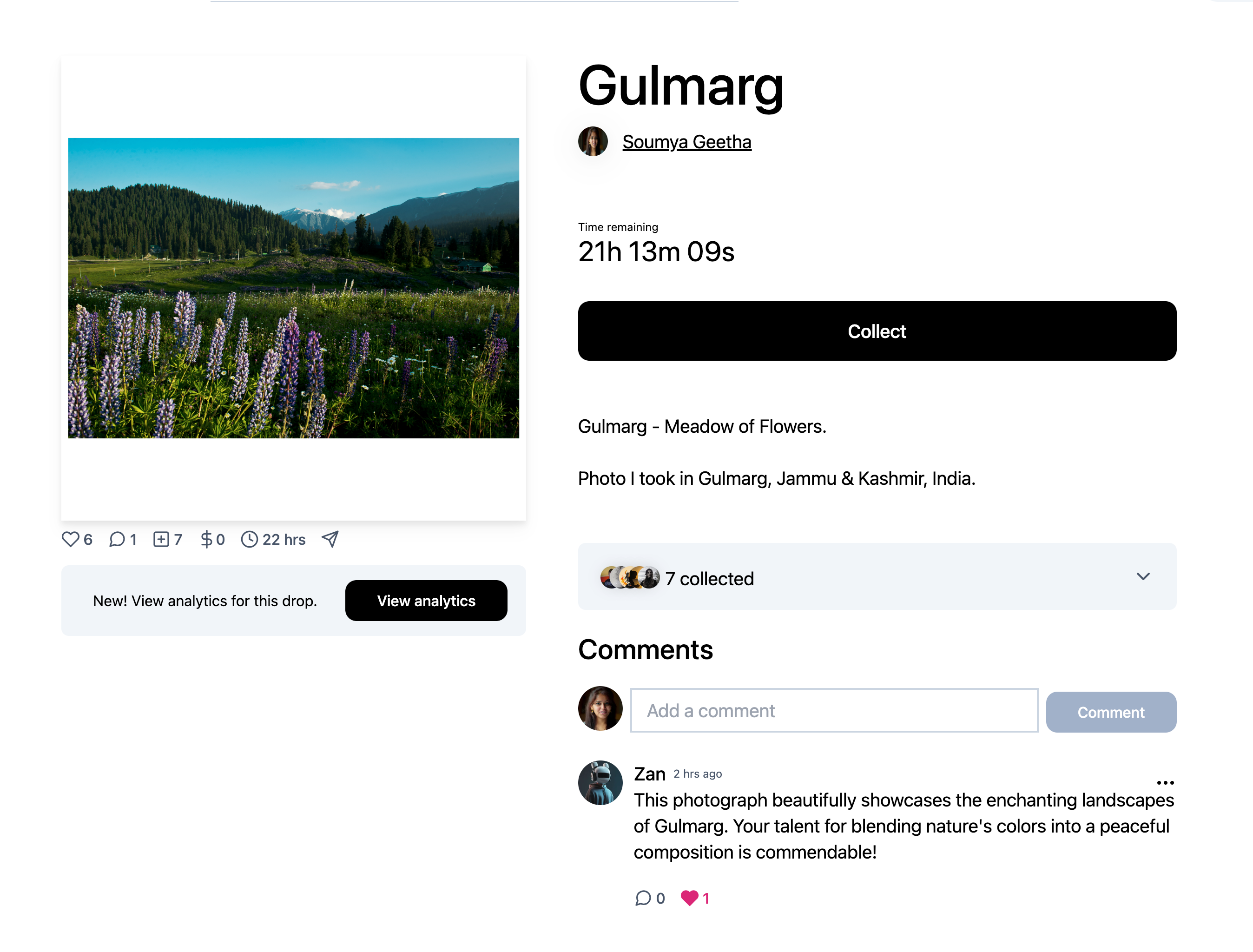This screenshot has height=952, width=1253.
Task: Reply to Zan's comment with the bubble icon
Action: click(643, 898)
